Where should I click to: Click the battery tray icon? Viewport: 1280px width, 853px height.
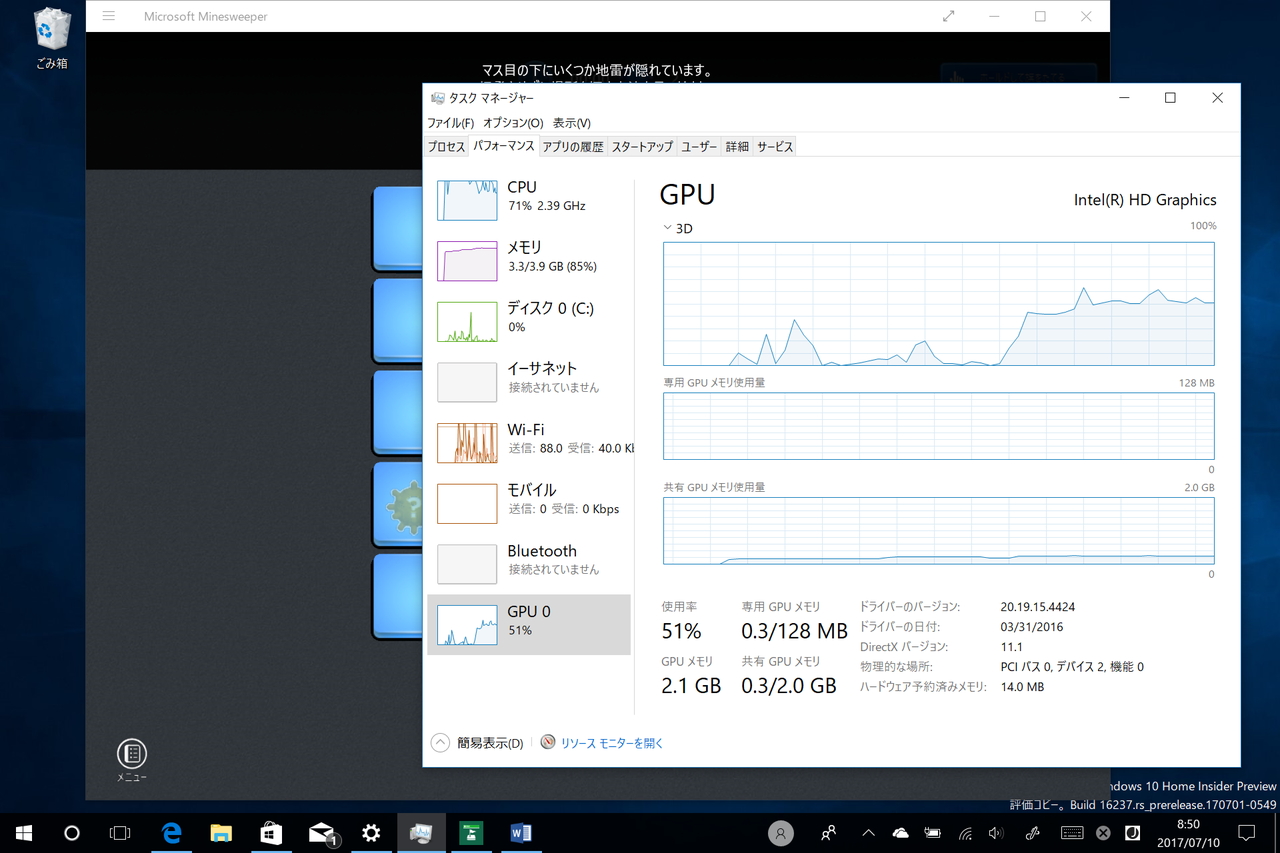click(x=932, y=833)
